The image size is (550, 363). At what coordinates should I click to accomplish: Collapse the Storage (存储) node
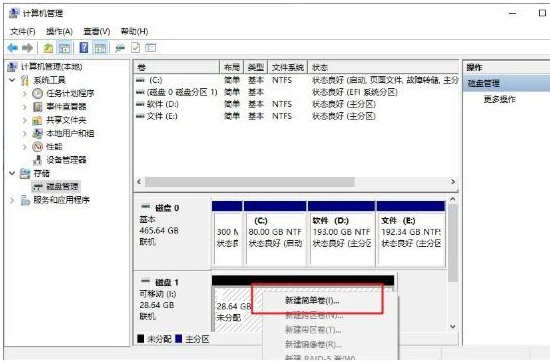click(12, 173)
